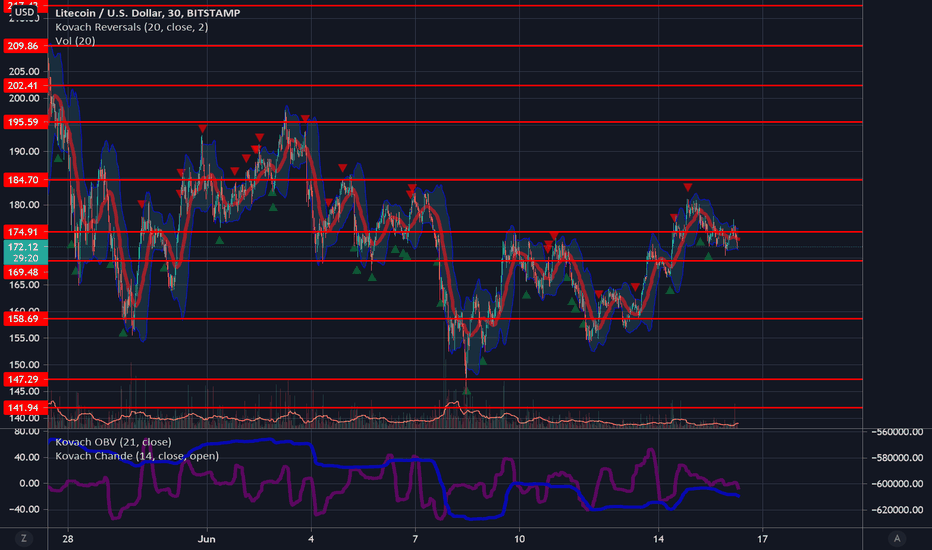Click the -560000.00 OBV scale value

coord(897,432)
